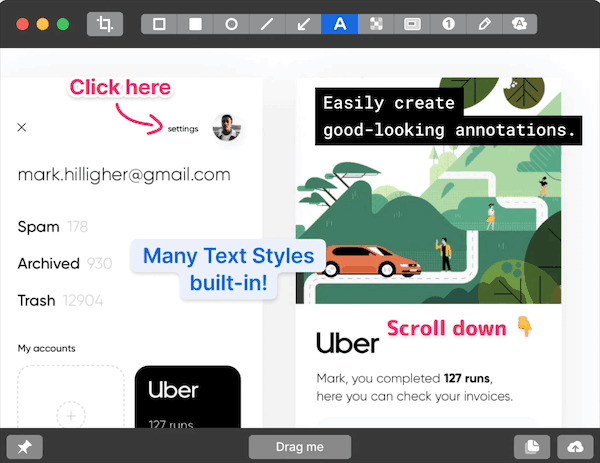Click the Uber email illustration image
The image size is (600, 463).
pos(429,191)
